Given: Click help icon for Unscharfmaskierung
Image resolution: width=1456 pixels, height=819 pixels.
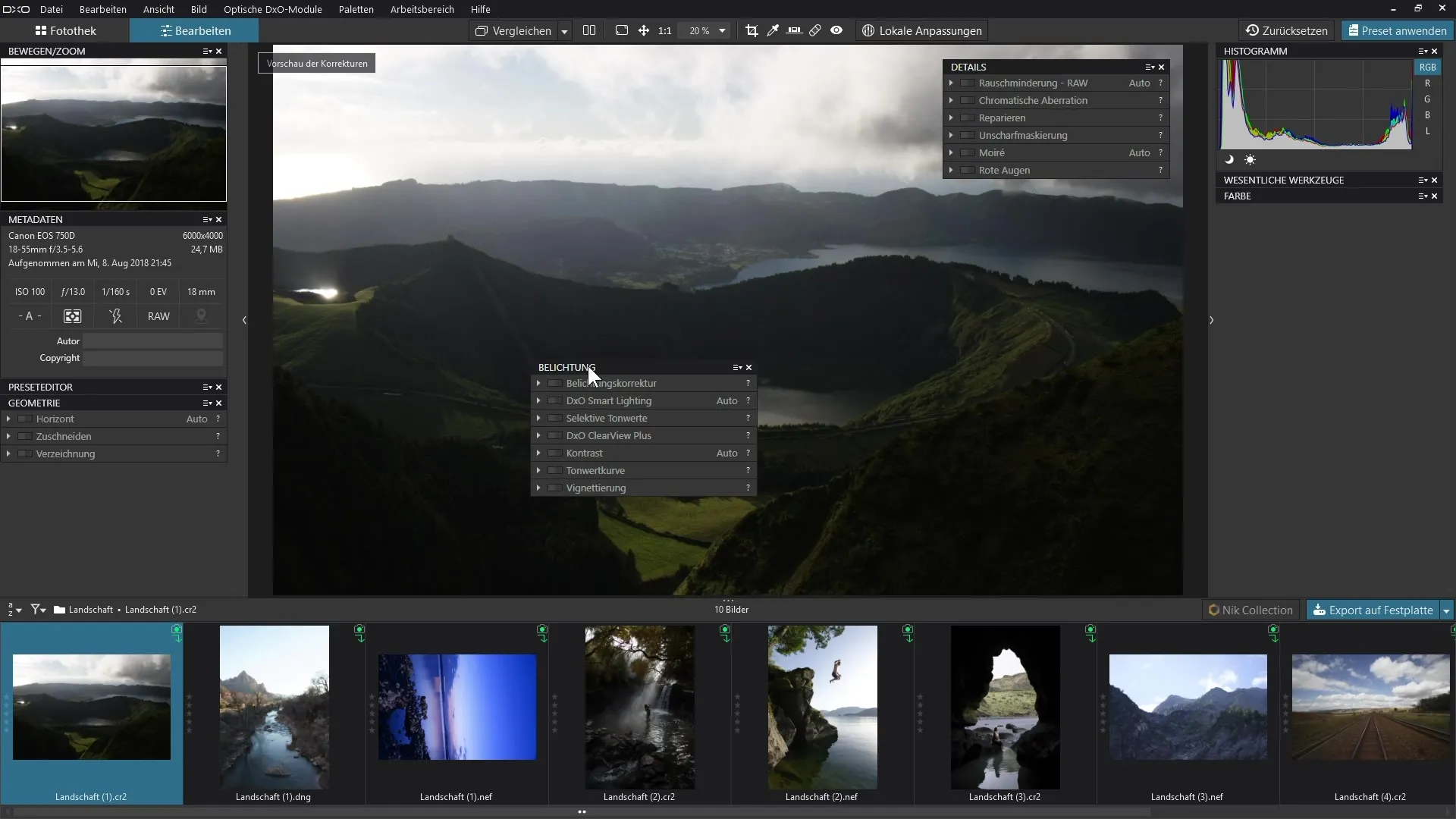Looking at the screenshot, I should (1160, 135).
